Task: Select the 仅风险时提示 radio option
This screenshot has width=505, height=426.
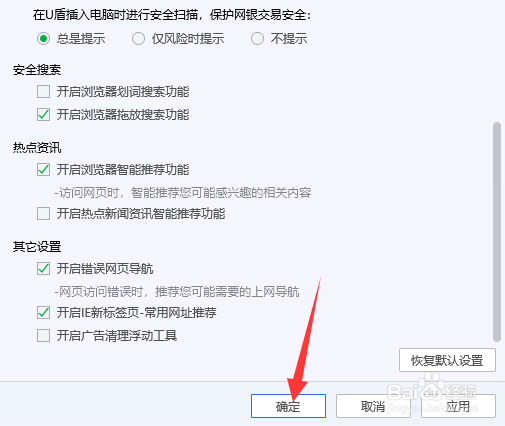Action: point(138,39)
